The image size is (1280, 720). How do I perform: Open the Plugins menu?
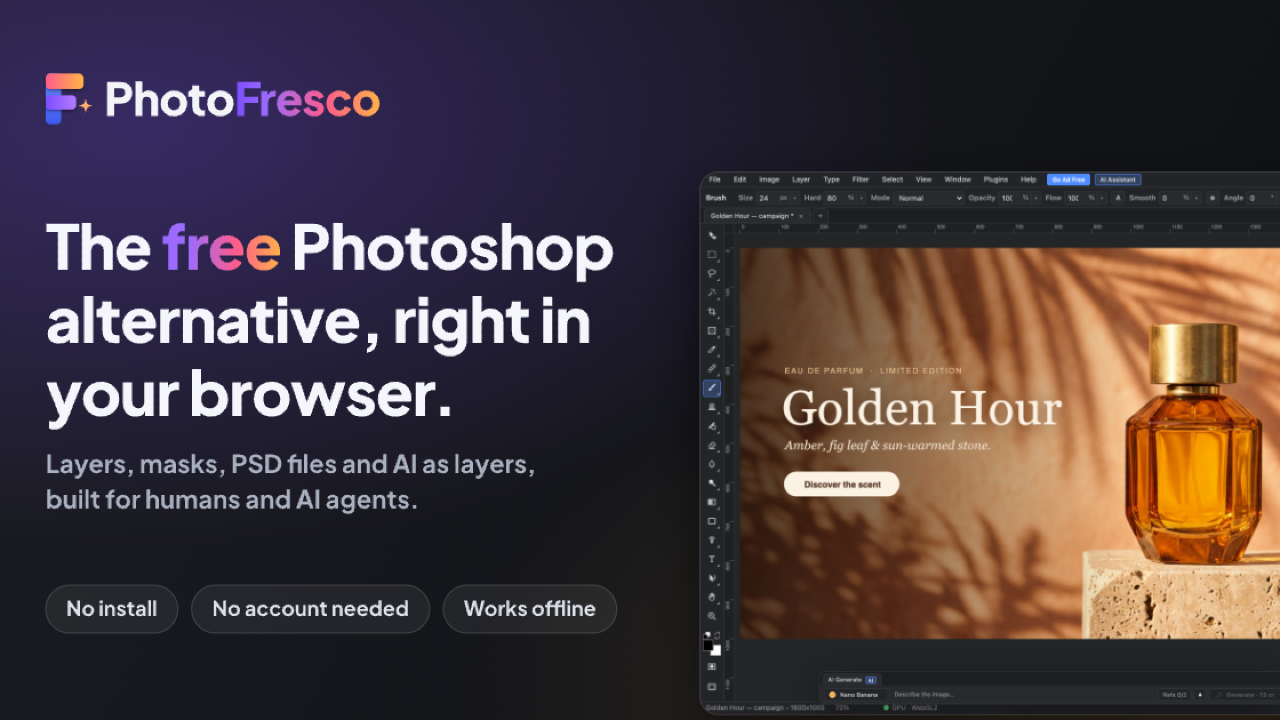996,180
